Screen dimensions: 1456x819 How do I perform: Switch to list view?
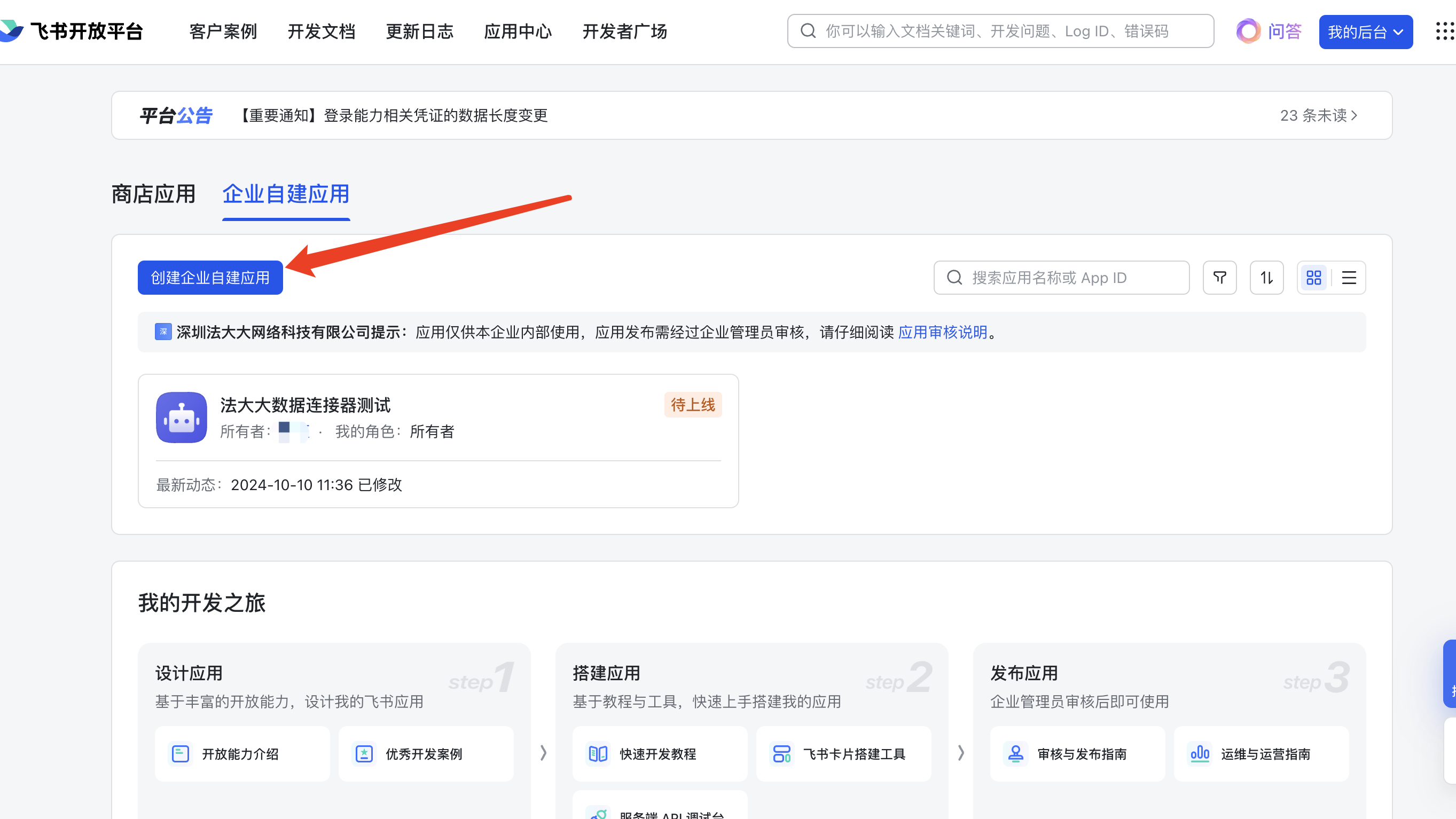tap(1349, 278)
